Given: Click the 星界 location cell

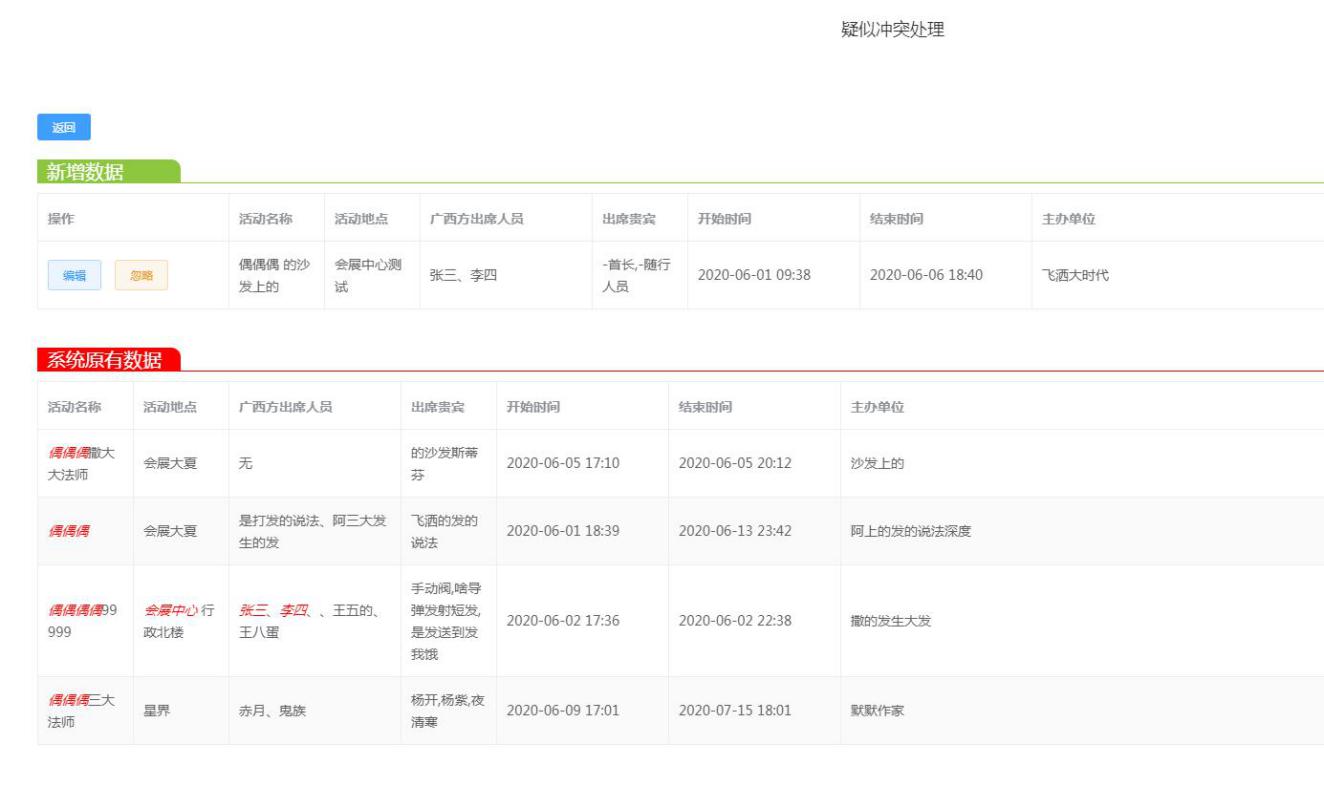Looking at the screenshot, I should pyautogui.click(x=156, y=710).
